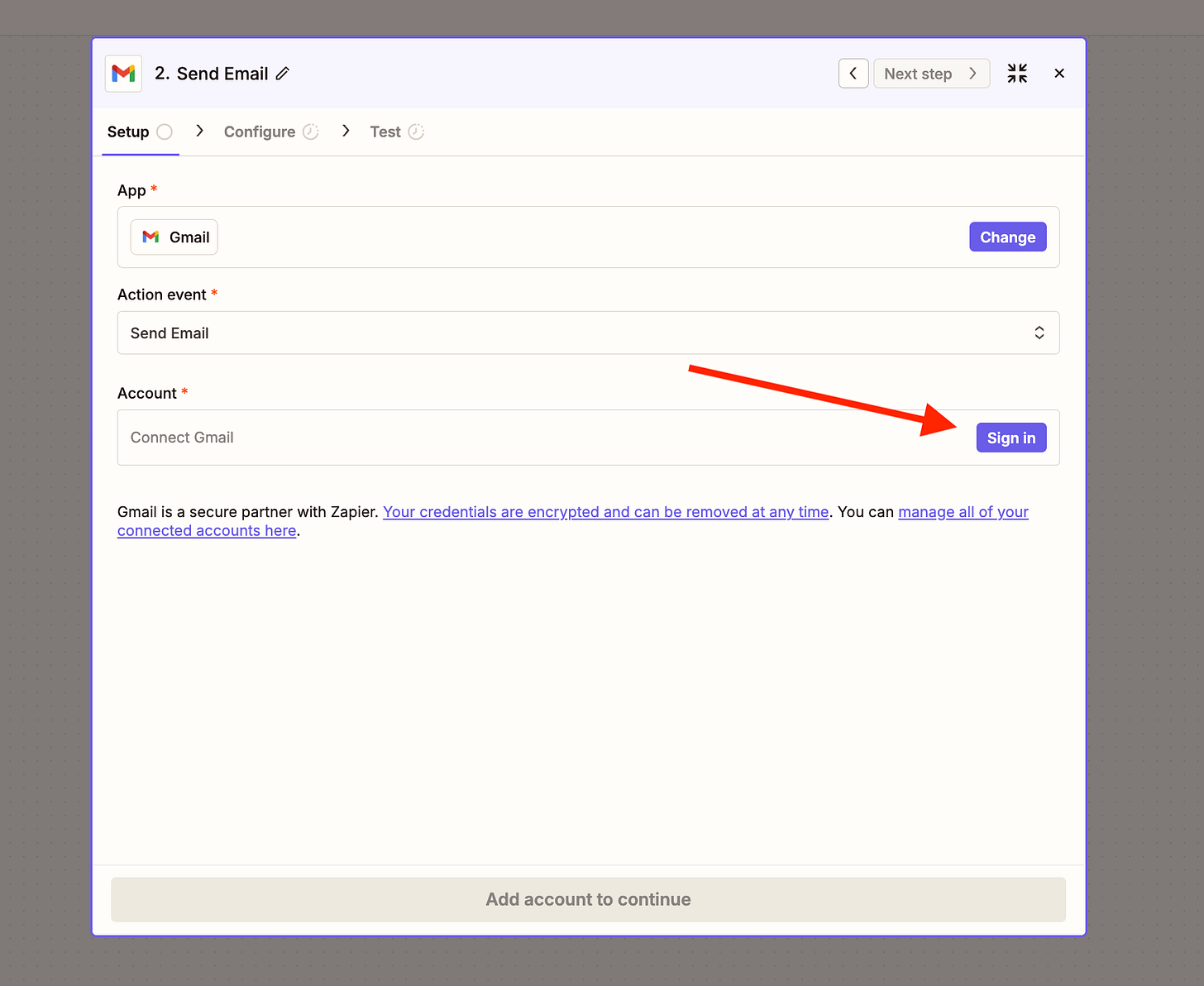The height and width of the screenshot is (986, 1204).
Task: Go to the previous step arrow
Action: [x=853, y=74]
